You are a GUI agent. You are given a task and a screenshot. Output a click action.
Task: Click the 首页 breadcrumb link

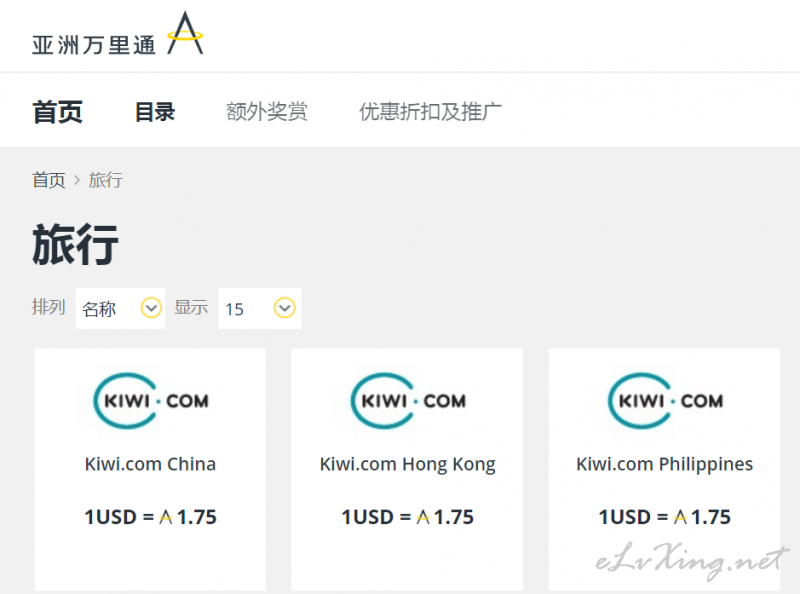click(49, 180)
